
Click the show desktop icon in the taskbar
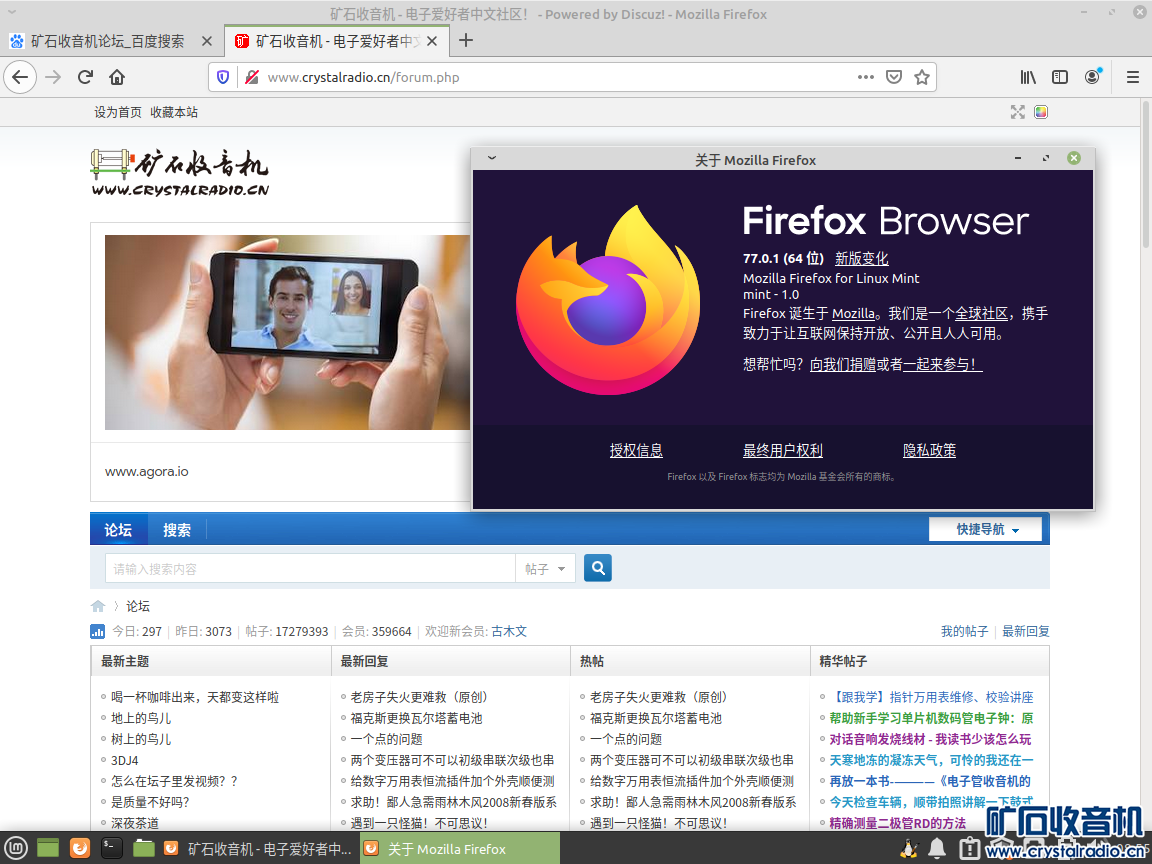coord(48,849)
